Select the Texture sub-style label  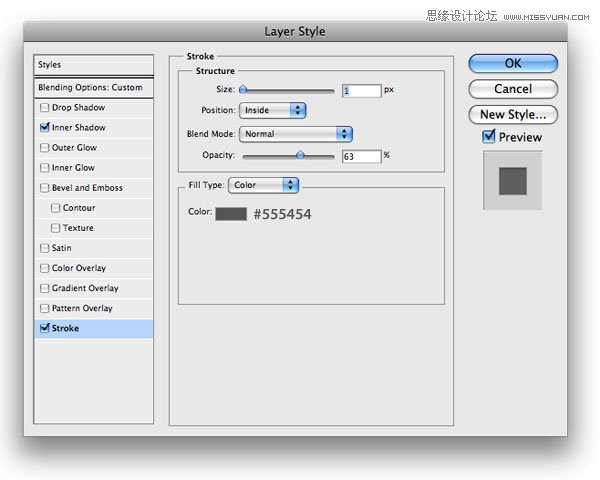pyautogui.click(x=78, y=228)
